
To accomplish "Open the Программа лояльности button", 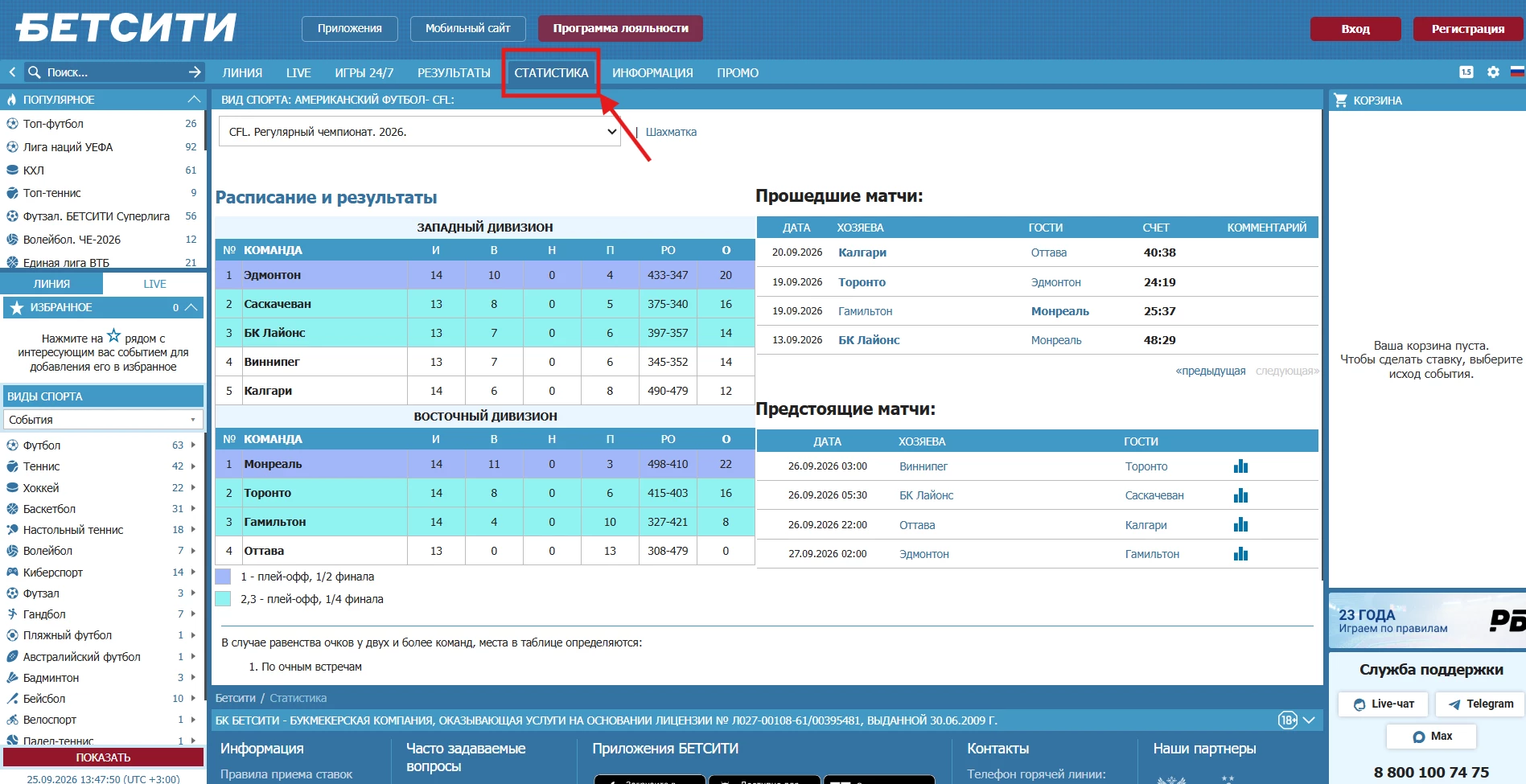I will (x=620, y=28).
